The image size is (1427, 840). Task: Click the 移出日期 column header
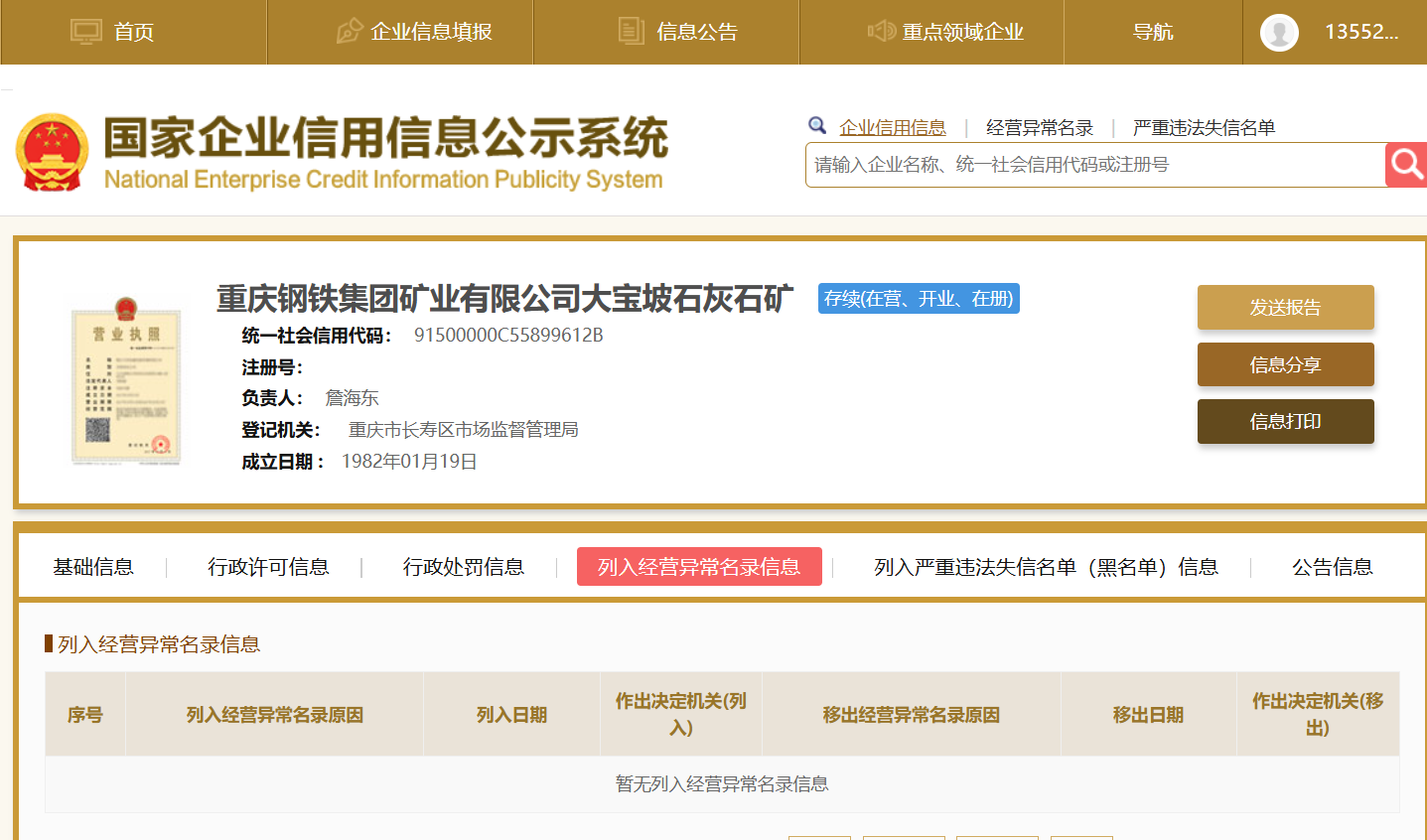(1149, 715)
